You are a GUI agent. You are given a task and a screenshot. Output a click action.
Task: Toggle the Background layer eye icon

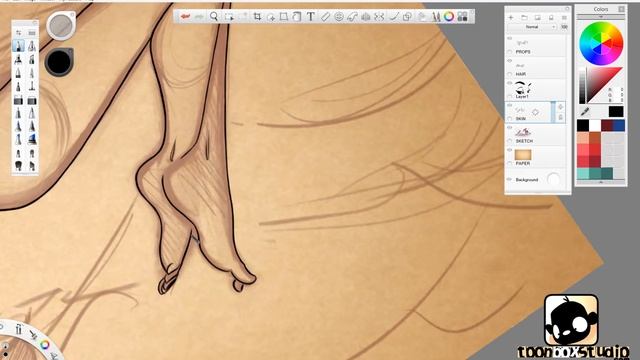tap(509, 179)
